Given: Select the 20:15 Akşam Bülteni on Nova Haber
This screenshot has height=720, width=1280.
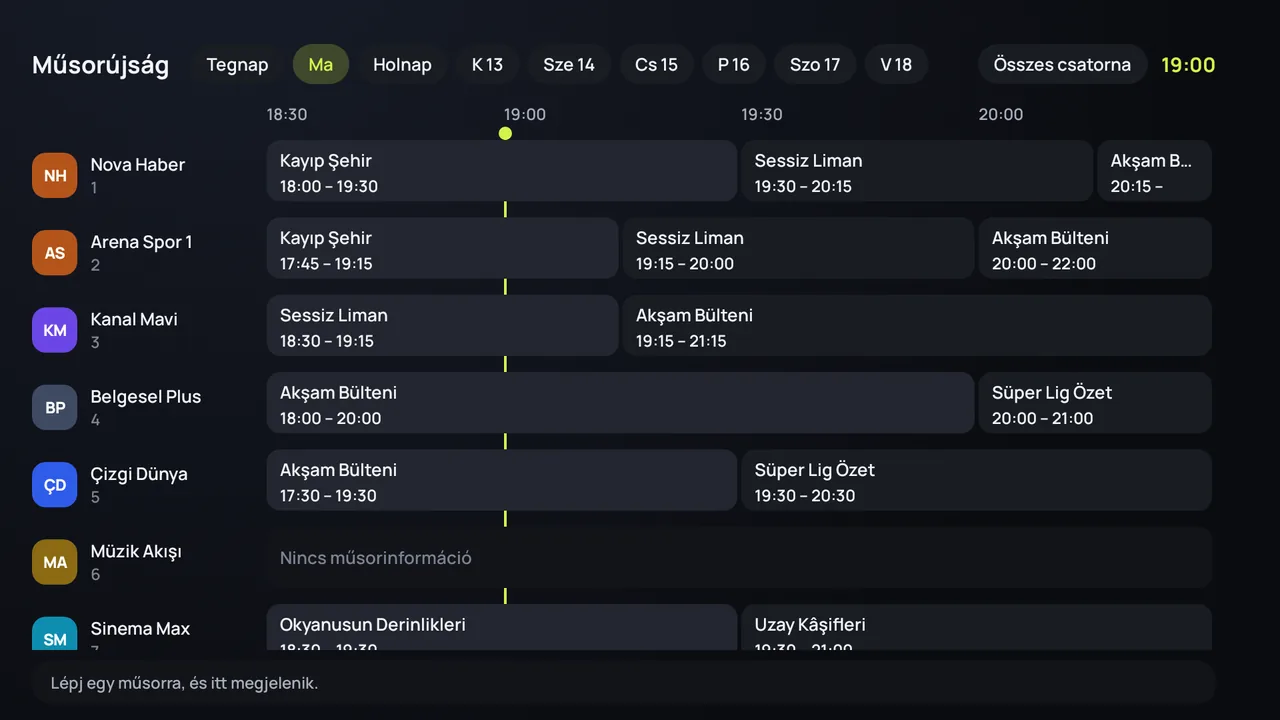Looking at the screenshot, I should point(1154,171).
